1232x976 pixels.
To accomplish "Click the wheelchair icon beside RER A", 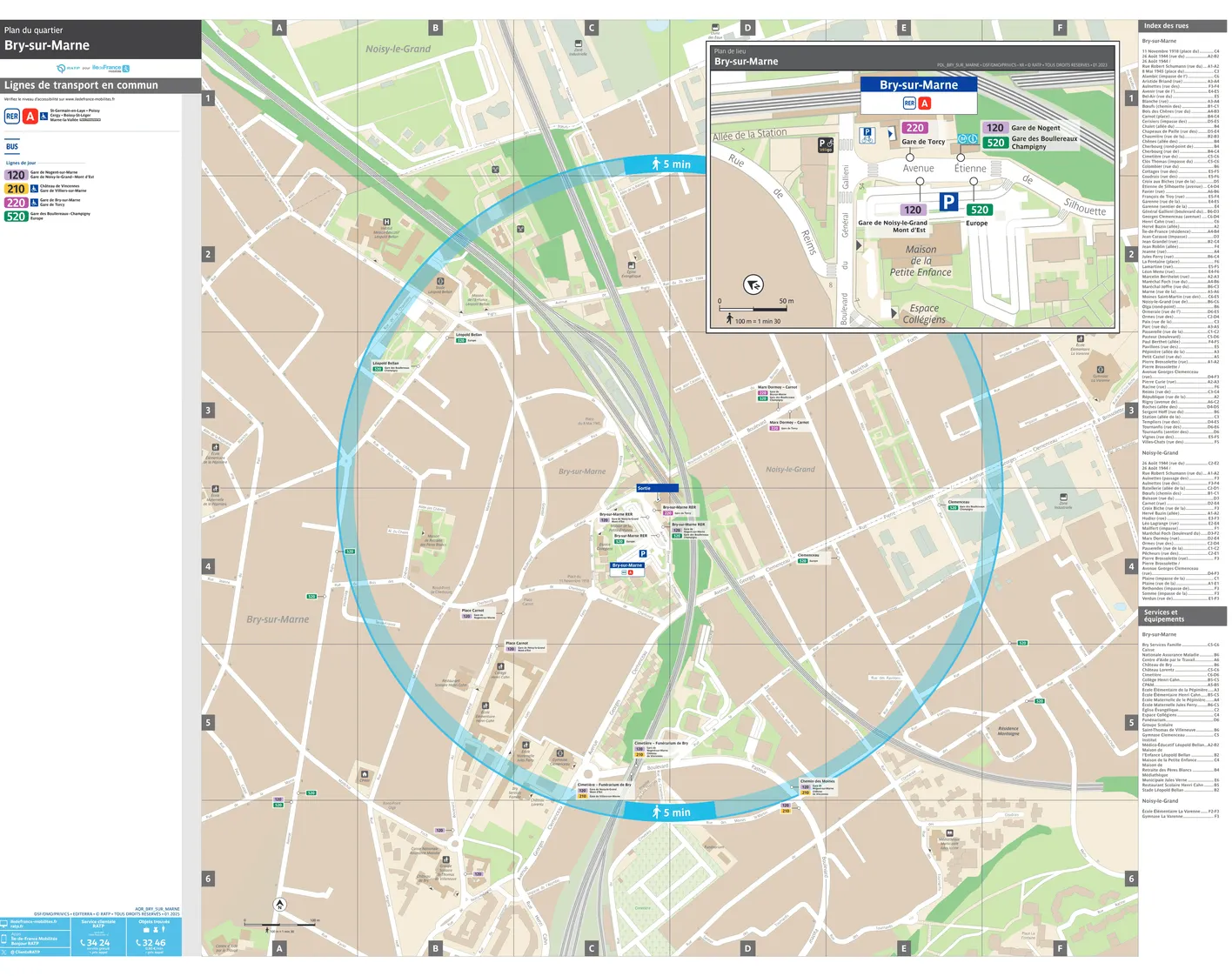I will [44, 116].
